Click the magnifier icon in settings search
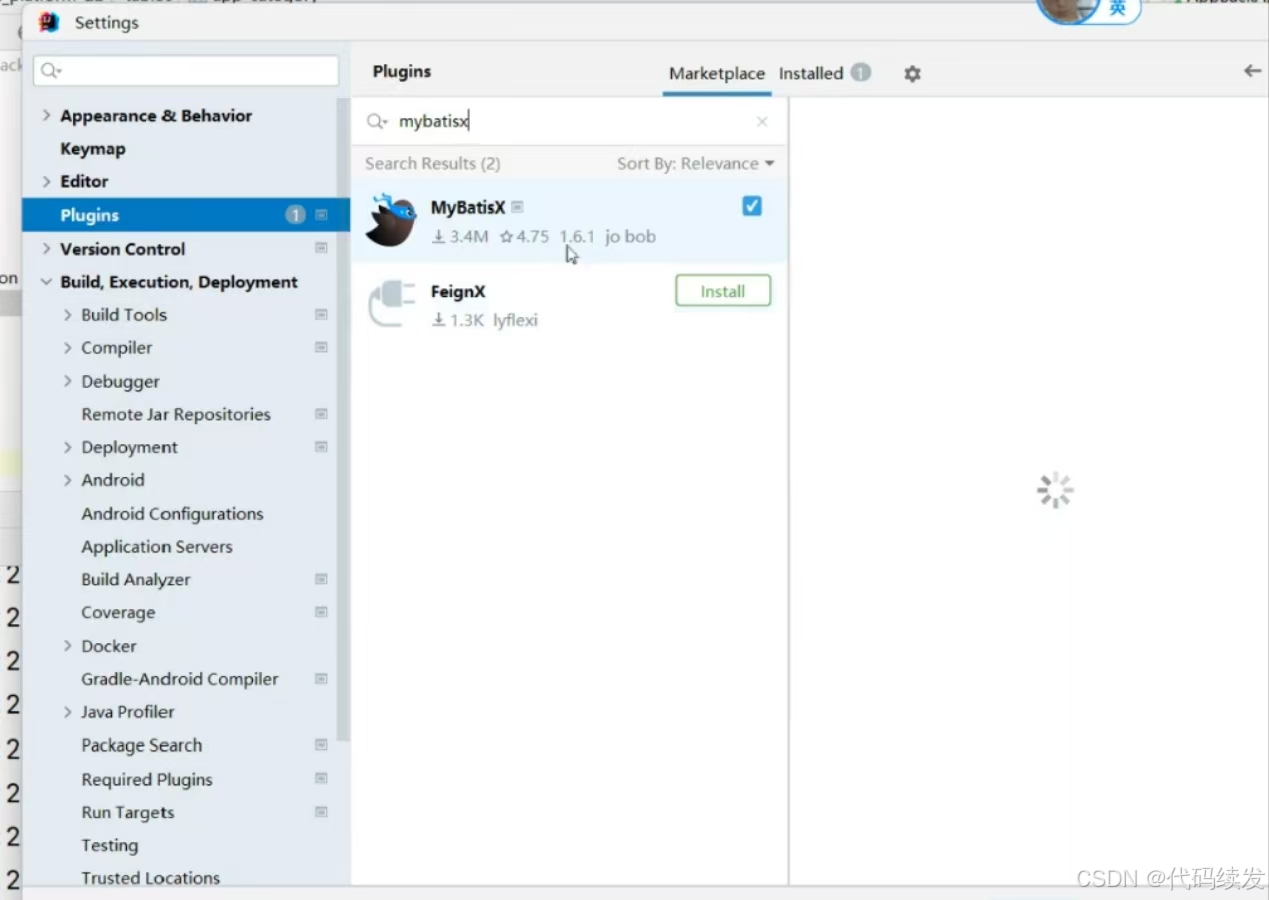 49,71
